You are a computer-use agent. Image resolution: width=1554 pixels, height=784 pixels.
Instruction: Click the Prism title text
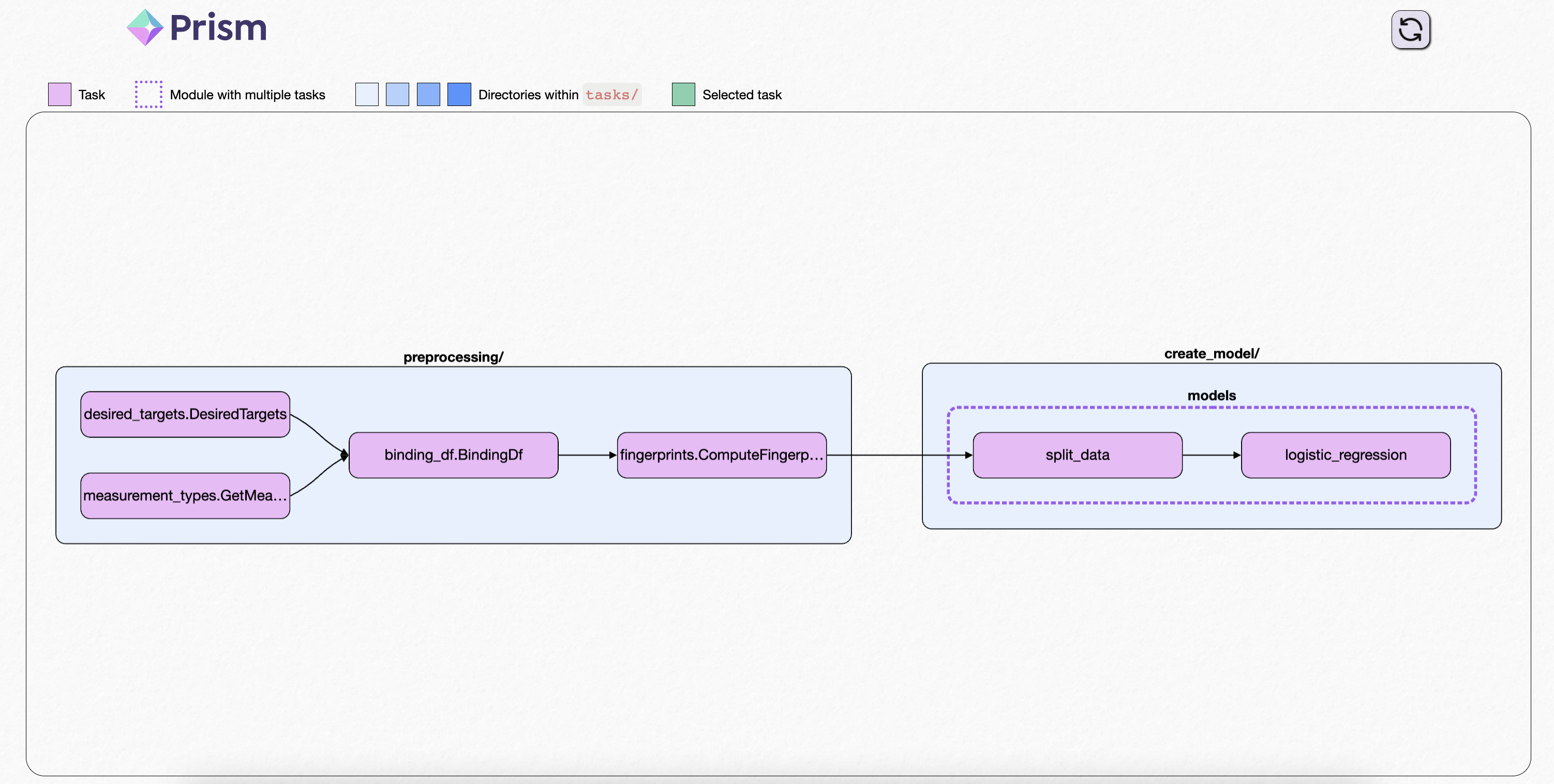coord(218,28)
